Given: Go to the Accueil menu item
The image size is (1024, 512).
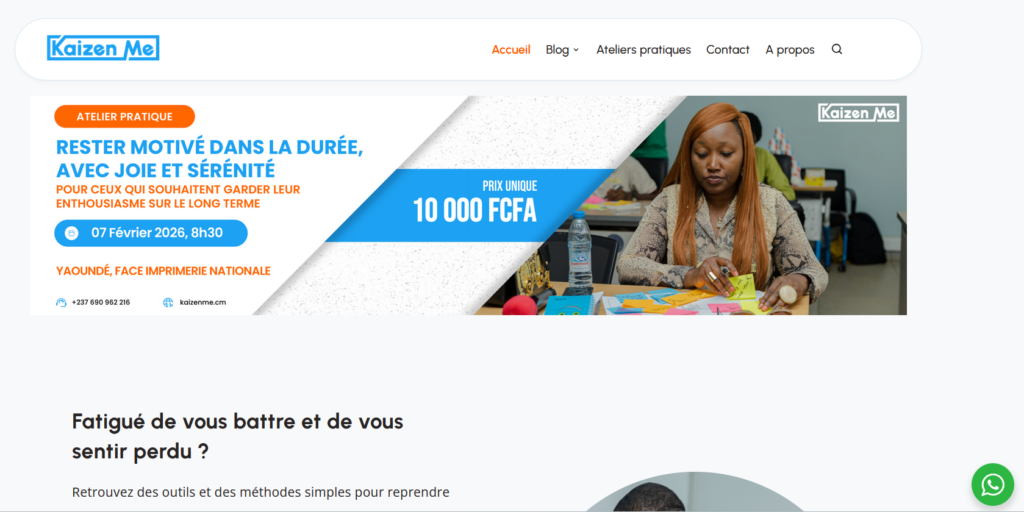Looking at the screenshot, I should 511,50.
